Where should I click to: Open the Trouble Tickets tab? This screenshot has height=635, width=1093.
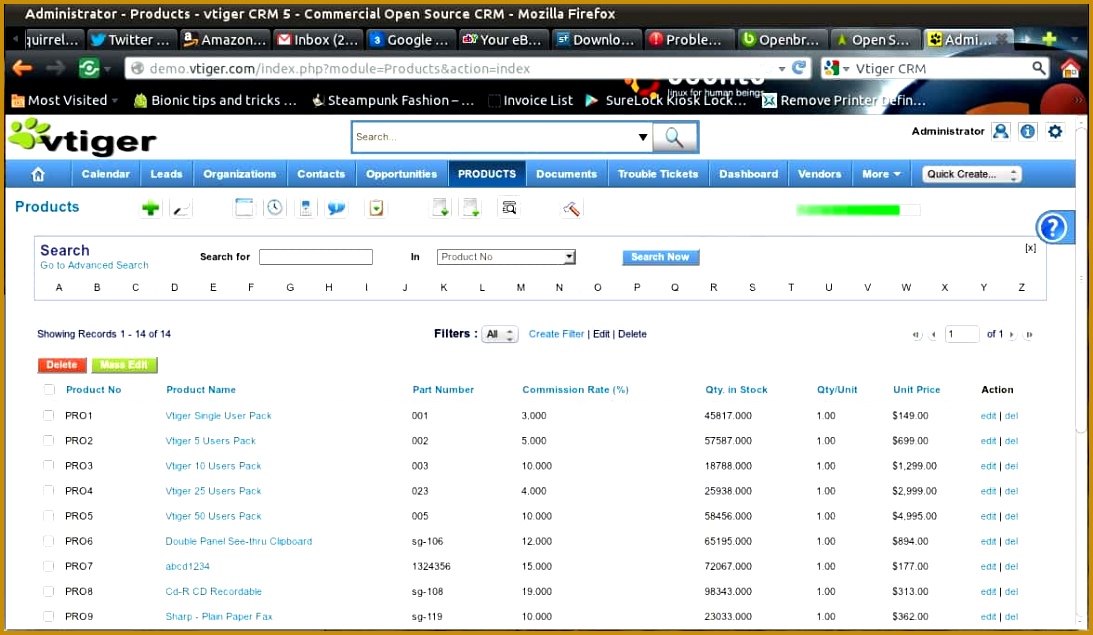coord(657,174)
